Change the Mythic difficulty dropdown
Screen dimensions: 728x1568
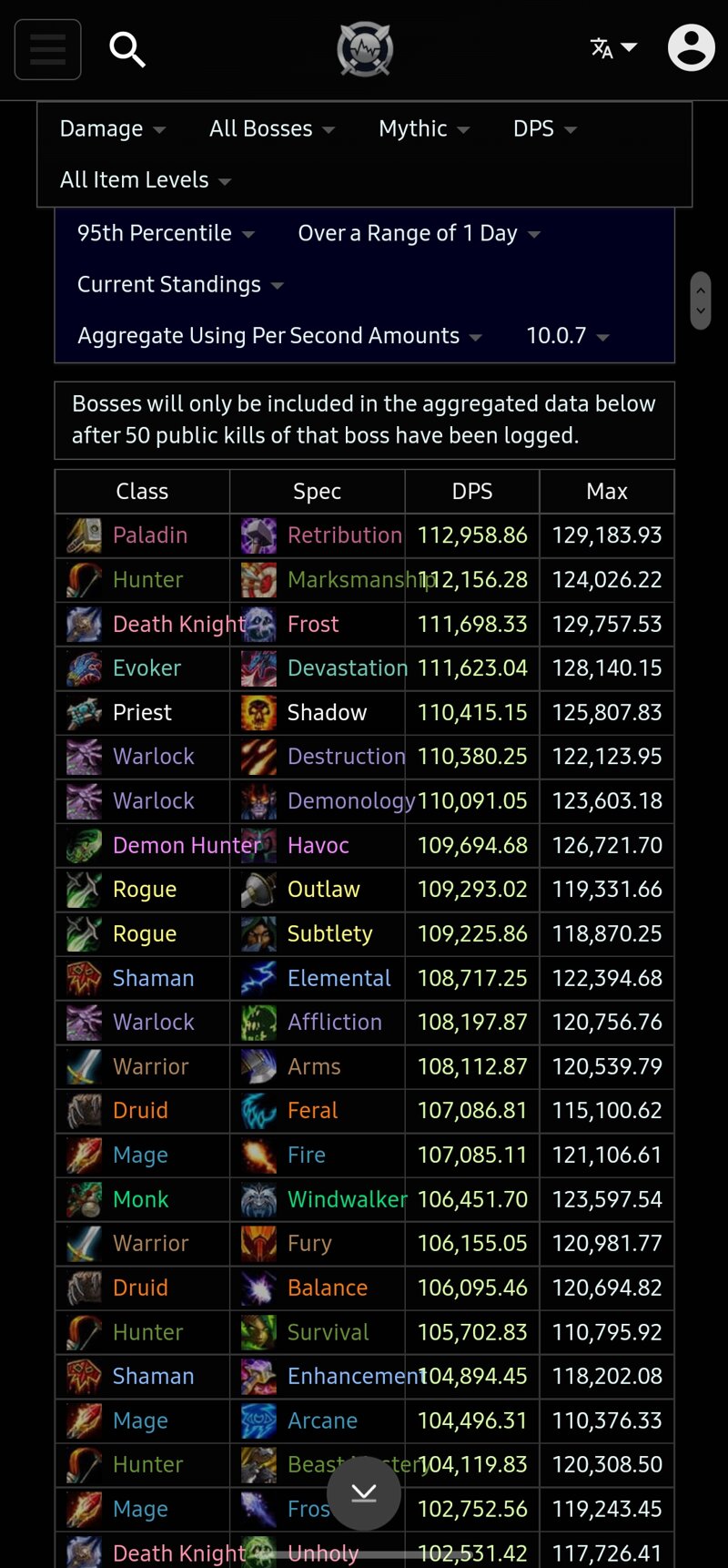point(424,129)
